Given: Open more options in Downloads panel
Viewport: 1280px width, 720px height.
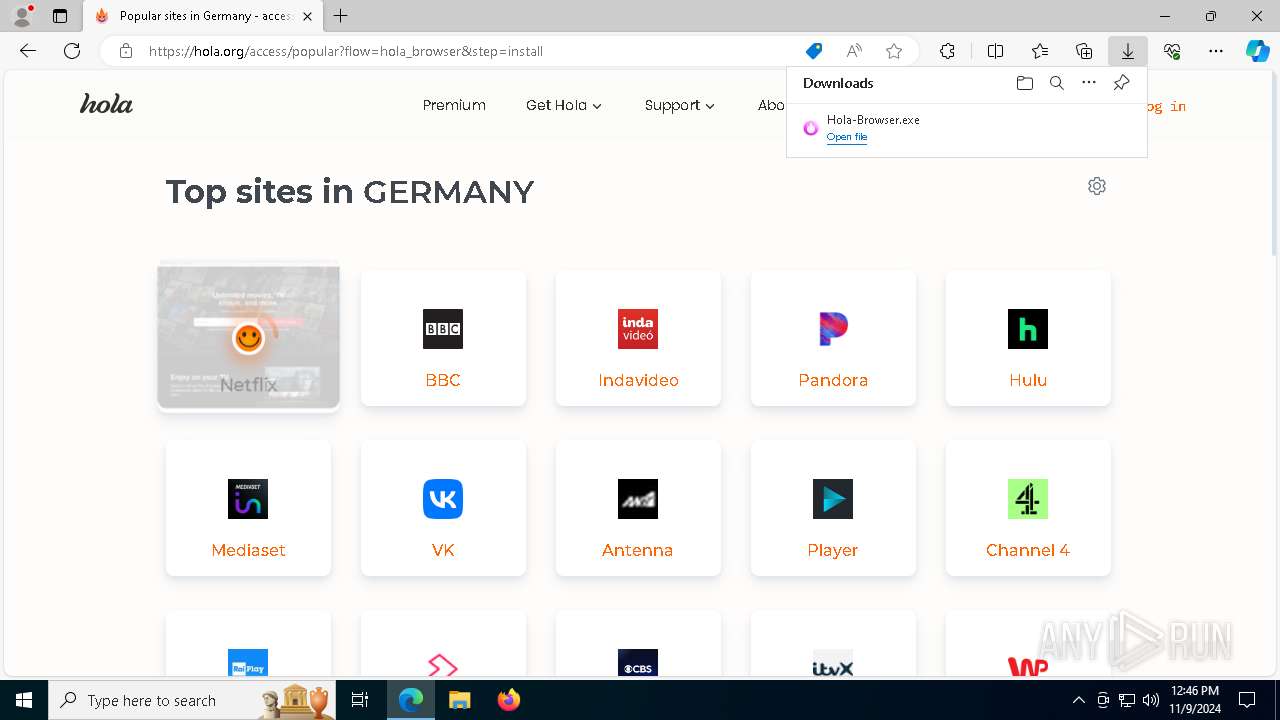Looking at the screenshot, I should [x=1089, y=83].
